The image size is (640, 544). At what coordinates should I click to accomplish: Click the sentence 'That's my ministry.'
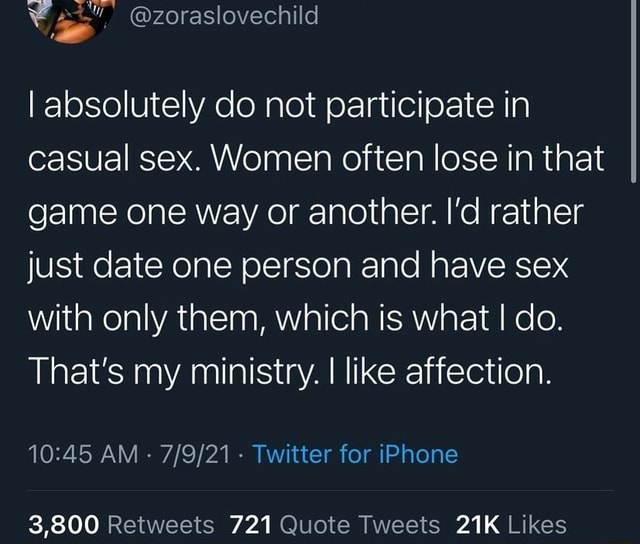[x=173, y=372]
